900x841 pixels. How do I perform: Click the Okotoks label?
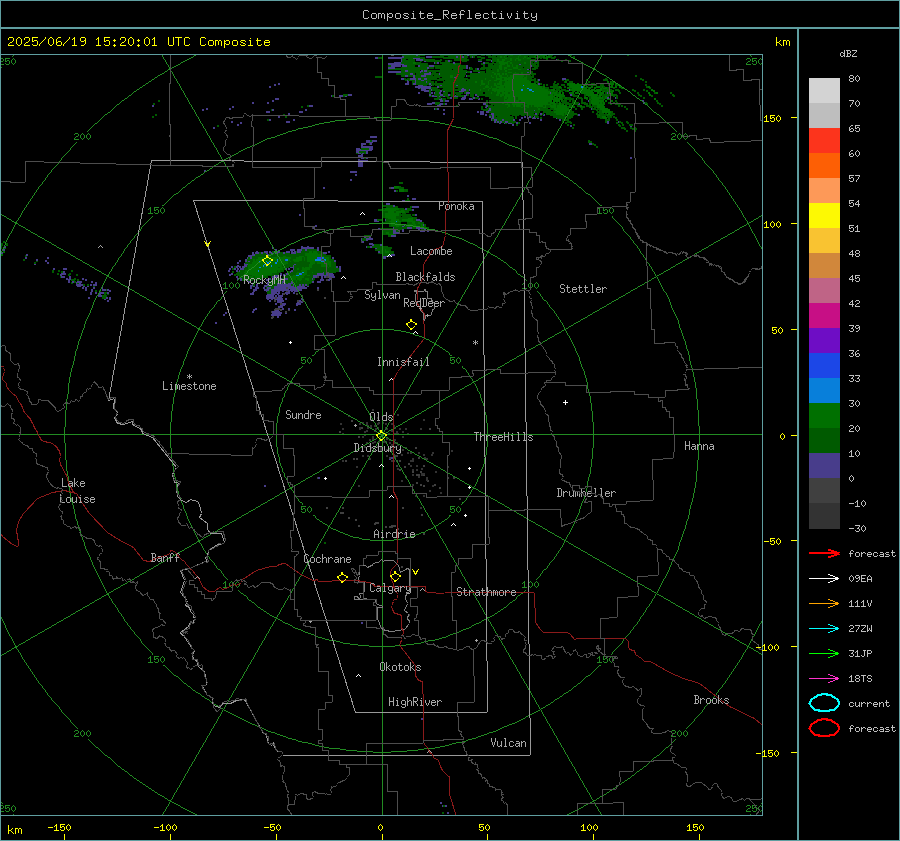point(400,667)
